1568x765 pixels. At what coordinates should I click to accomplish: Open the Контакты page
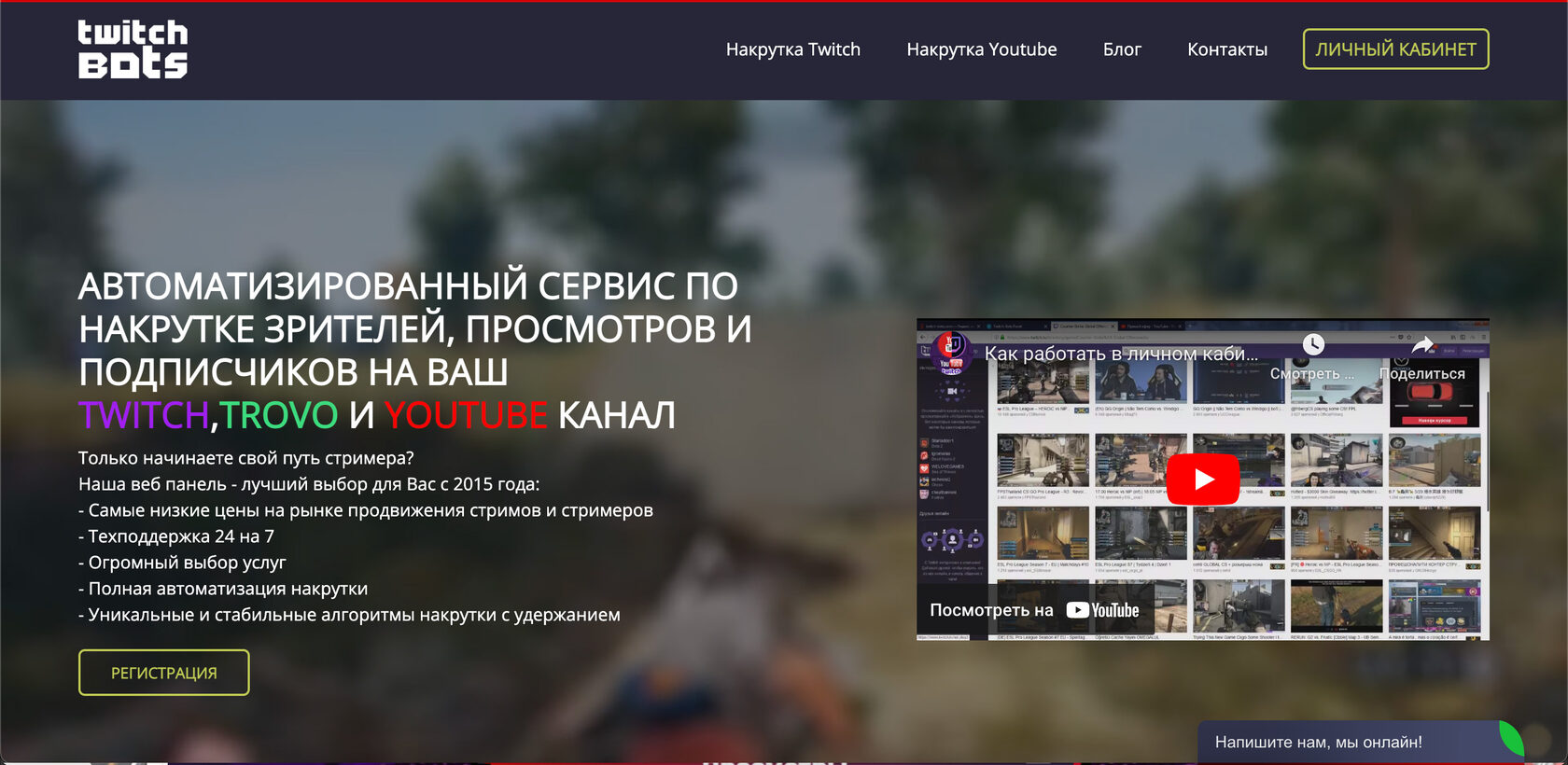click(x=1227, y=49)
